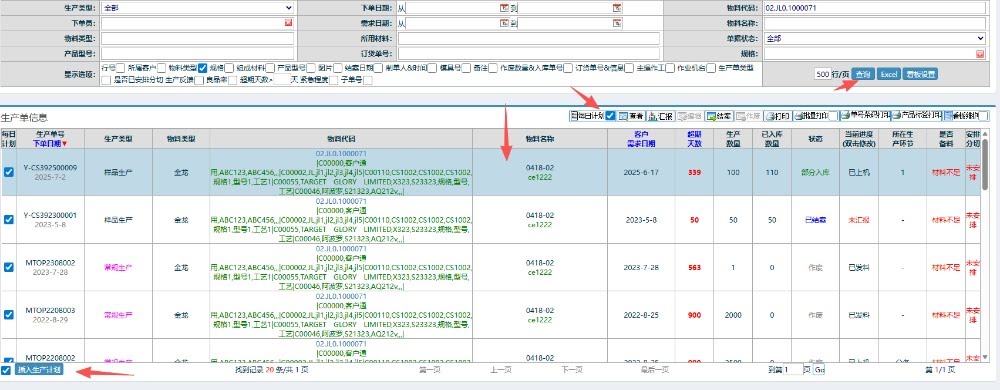Click the red picker icon in 规格 field

coord(980,54)
